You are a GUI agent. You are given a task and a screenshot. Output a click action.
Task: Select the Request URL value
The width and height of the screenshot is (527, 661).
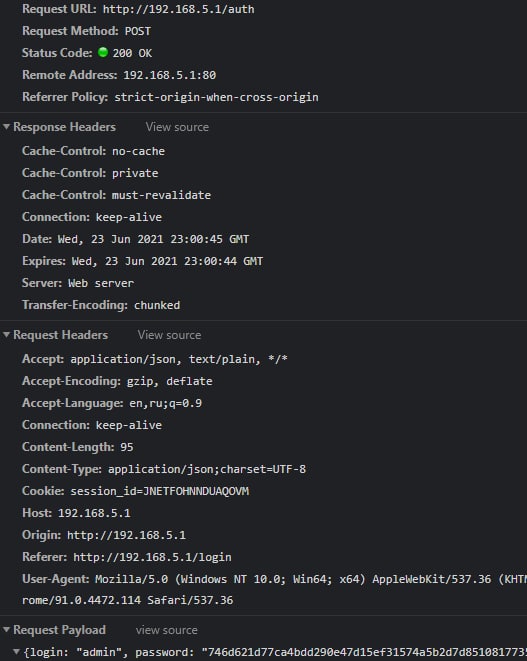179,9
